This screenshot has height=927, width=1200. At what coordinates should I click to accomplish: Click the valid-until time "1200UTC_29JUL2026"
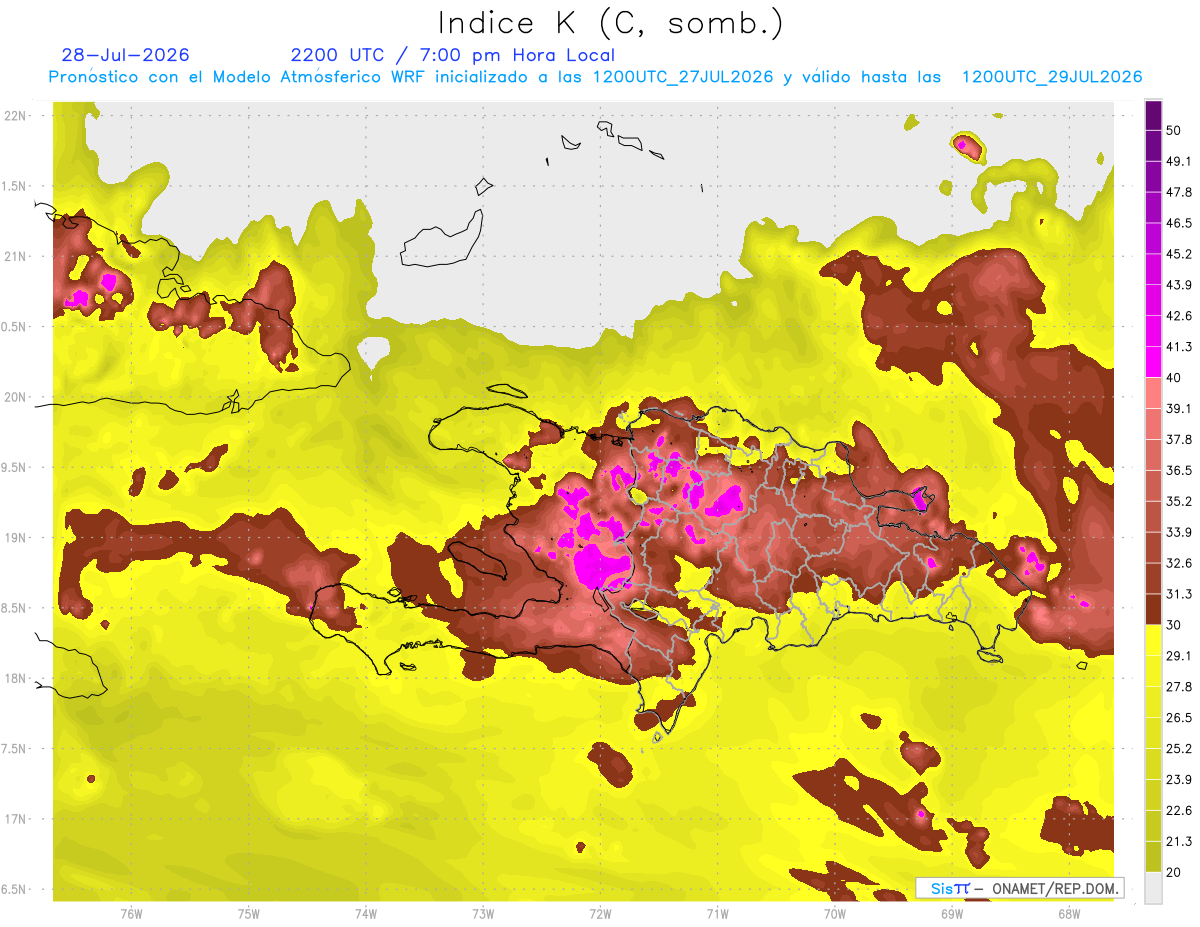[1052, 77]
